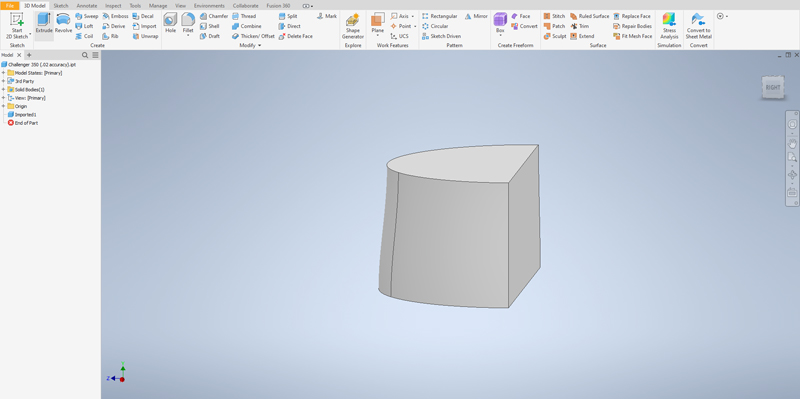Open the Axis dropdown arrow

(413, 16)
